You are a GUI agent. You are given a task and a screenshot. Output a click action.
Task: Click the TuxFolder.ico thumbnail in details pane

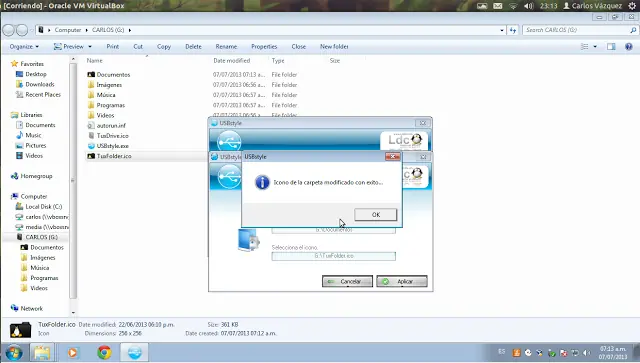click(20, 330)
